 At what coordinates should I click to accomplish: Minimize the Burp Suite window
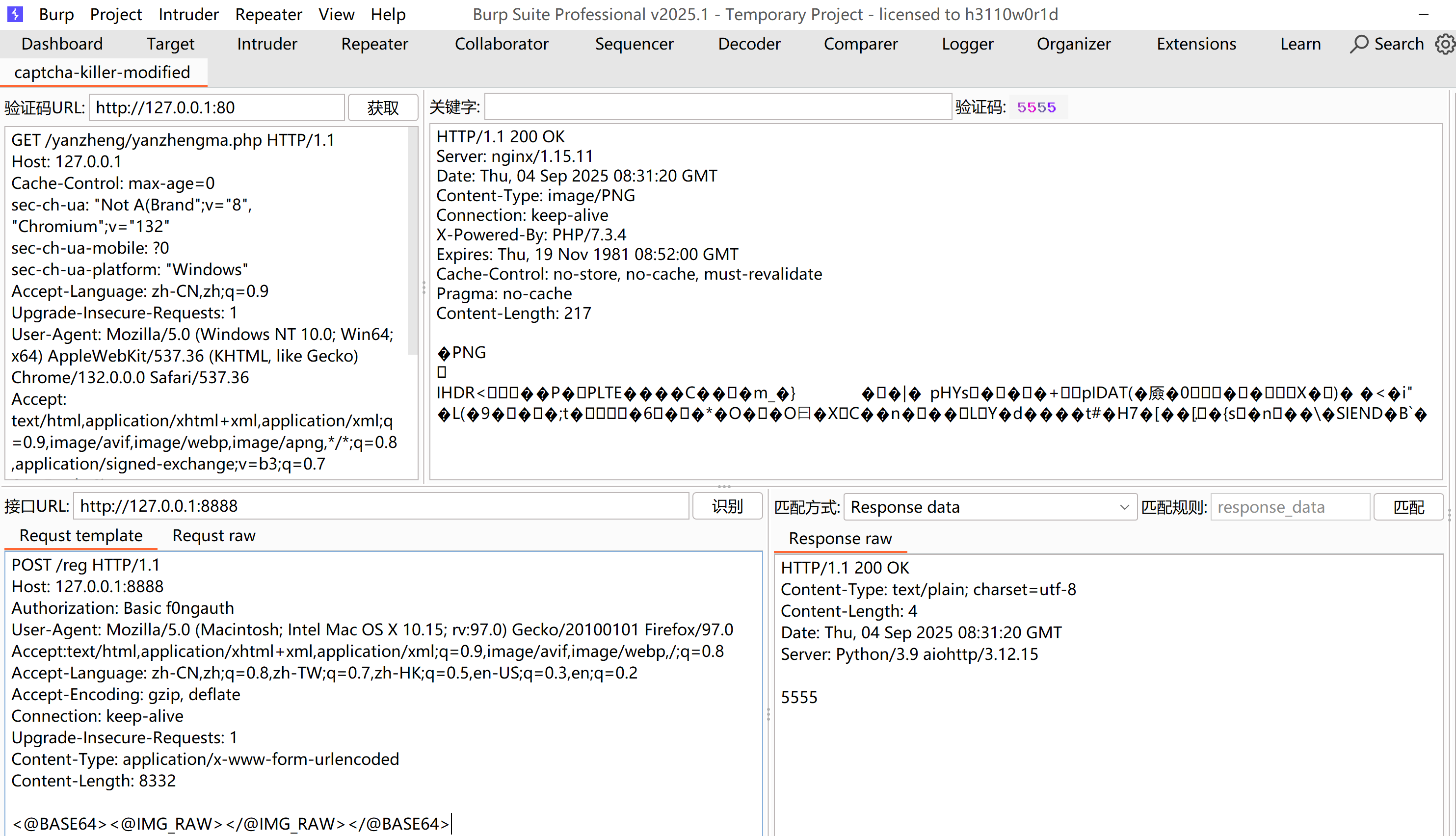point(1423,14)
